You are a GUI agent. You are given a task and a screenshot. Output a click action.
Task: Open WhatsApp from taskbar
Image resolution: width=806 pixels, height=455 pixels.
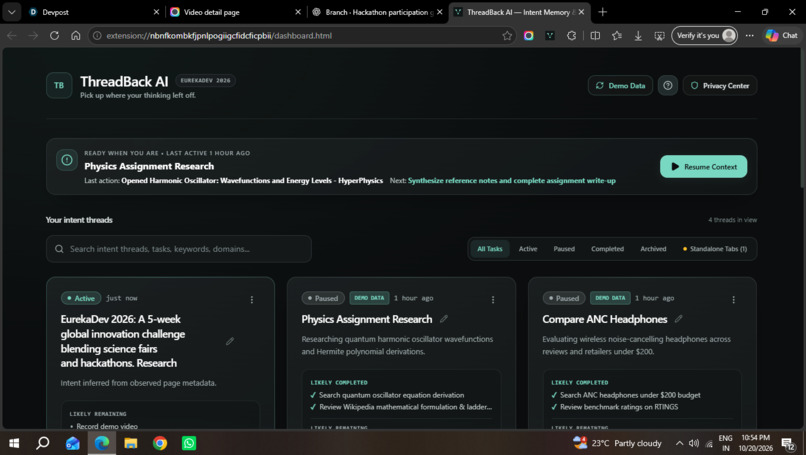(189, 443)
